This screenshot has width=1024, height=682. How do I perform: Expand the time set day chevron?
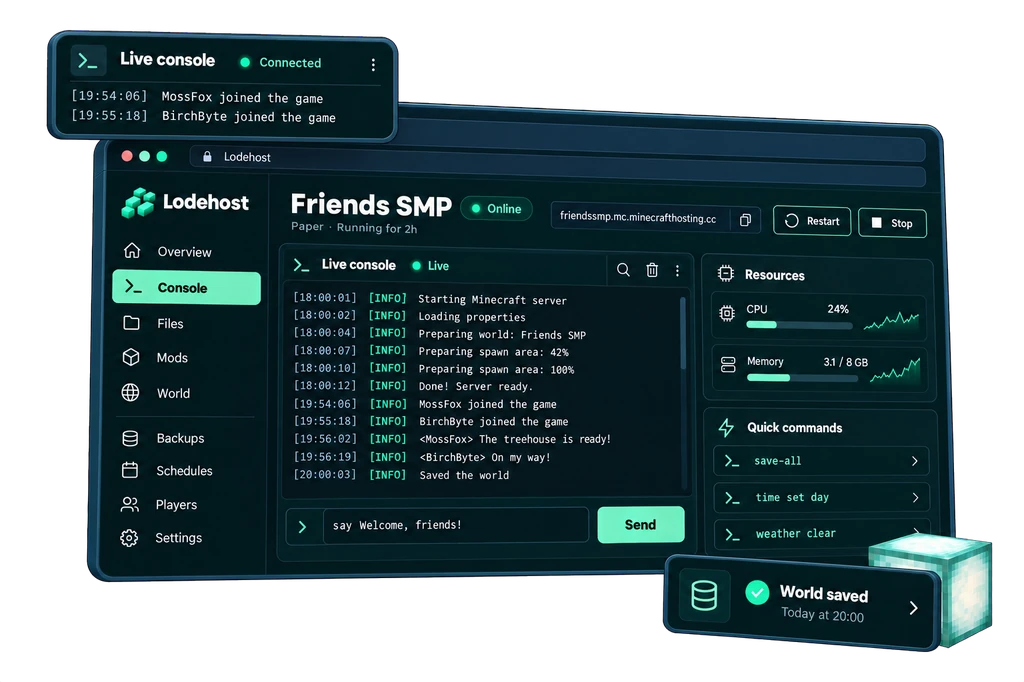pyautogui.click(x=915, y=498)
